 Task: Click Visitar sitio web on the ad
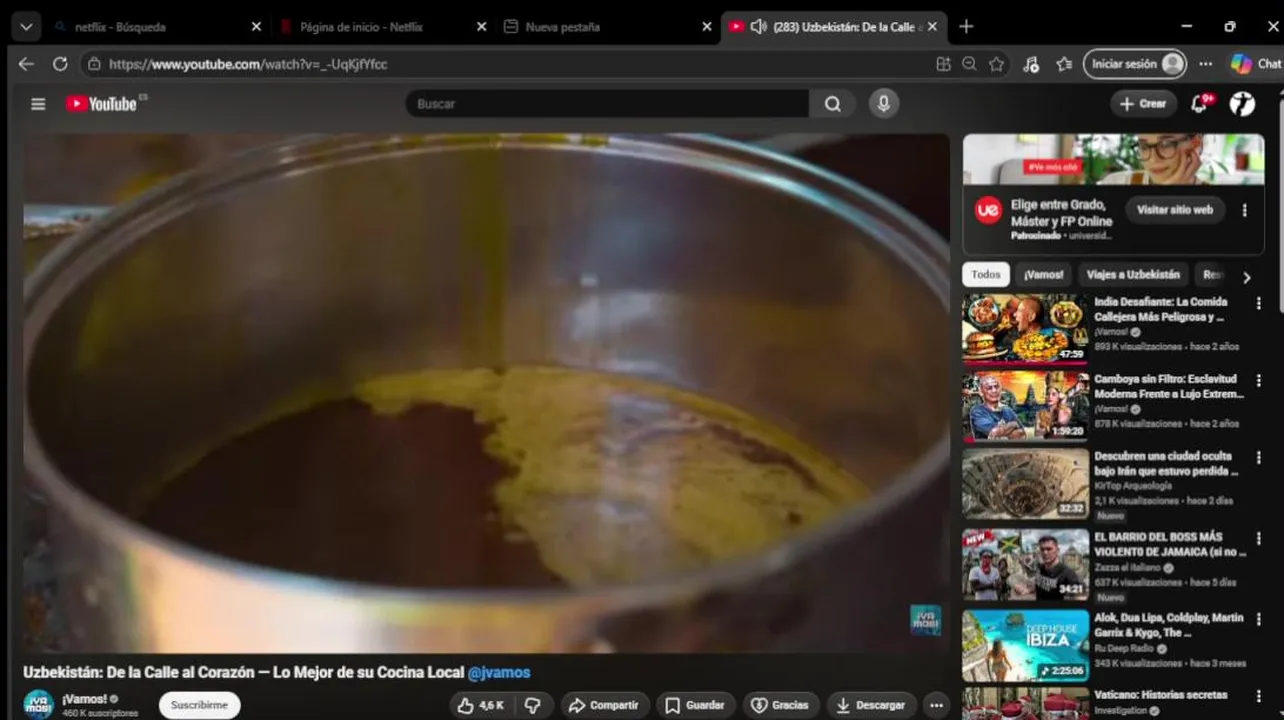click(1175, 210)
